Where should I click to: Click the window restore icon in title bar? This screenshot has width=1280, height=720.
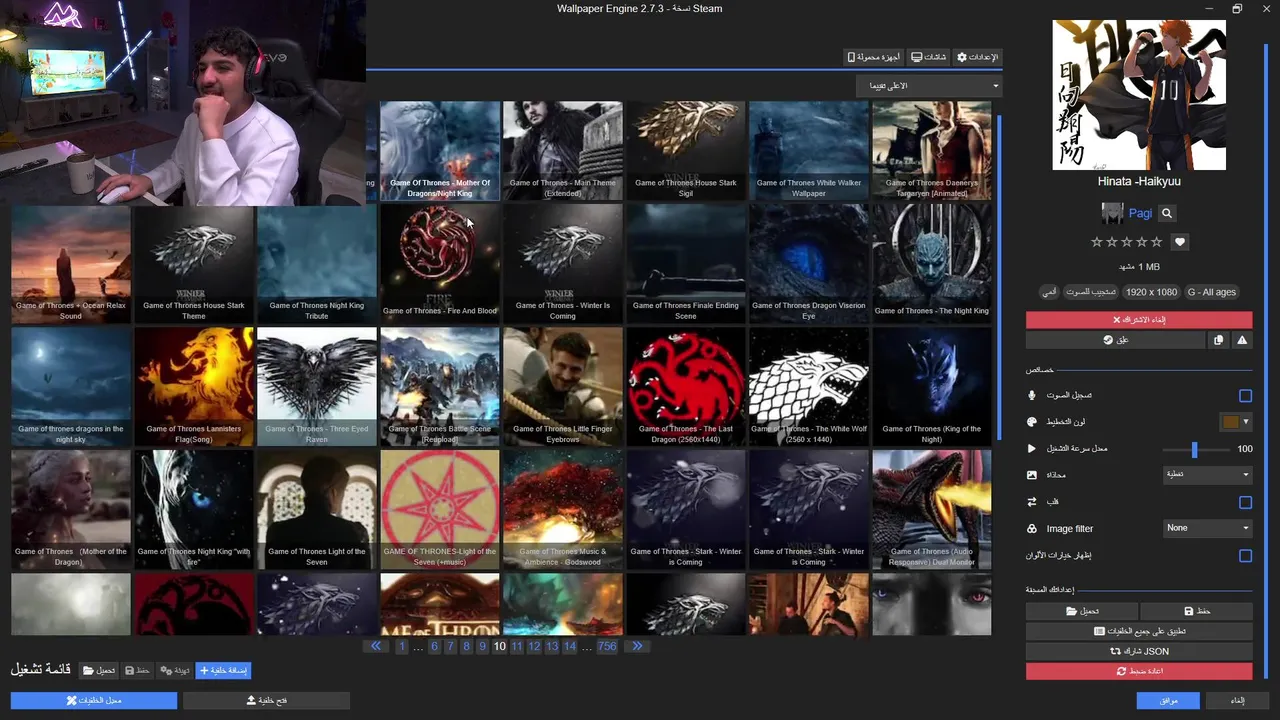1237,9
